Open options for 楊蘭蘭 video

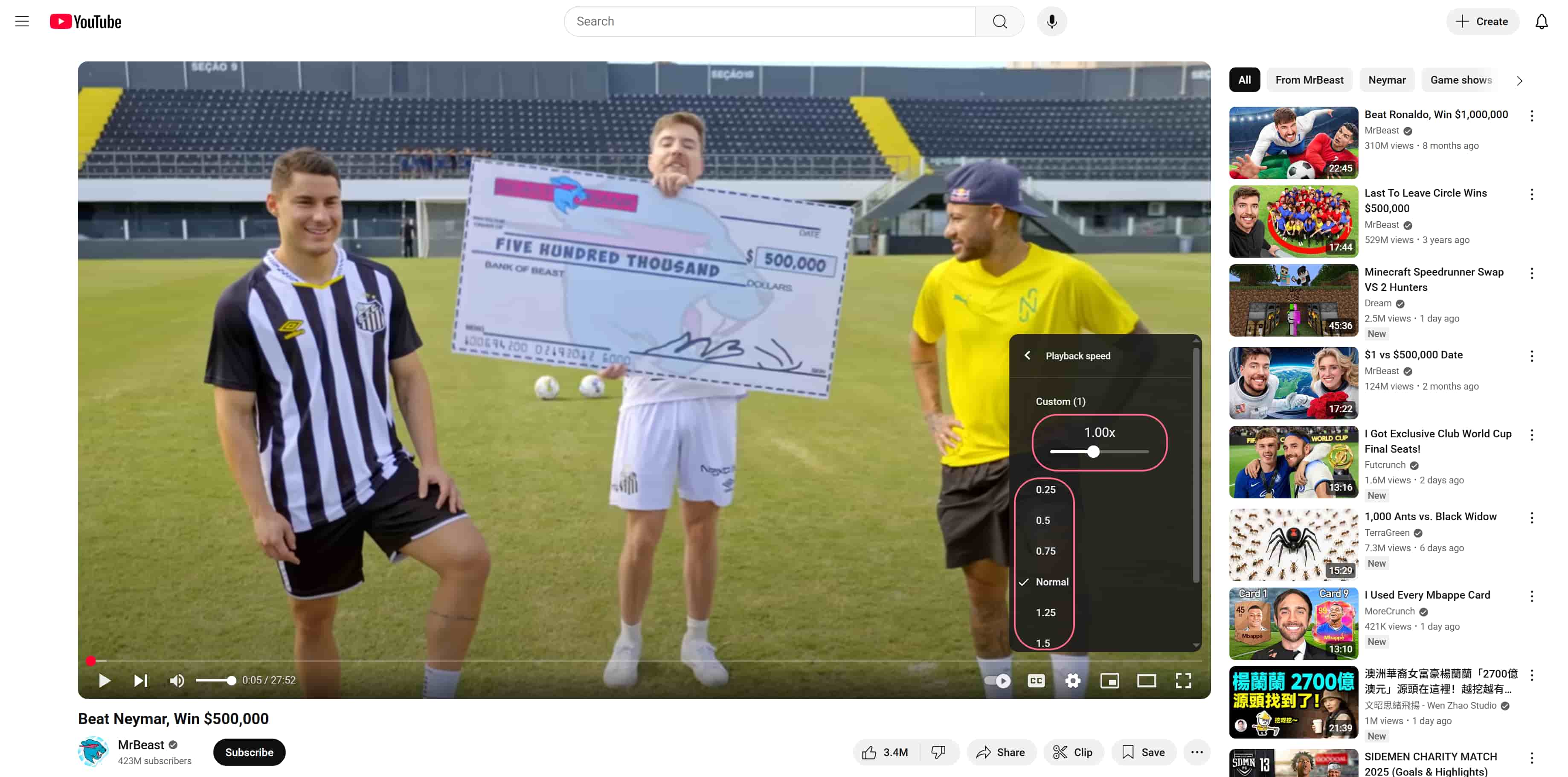(x=1531, y=675)
